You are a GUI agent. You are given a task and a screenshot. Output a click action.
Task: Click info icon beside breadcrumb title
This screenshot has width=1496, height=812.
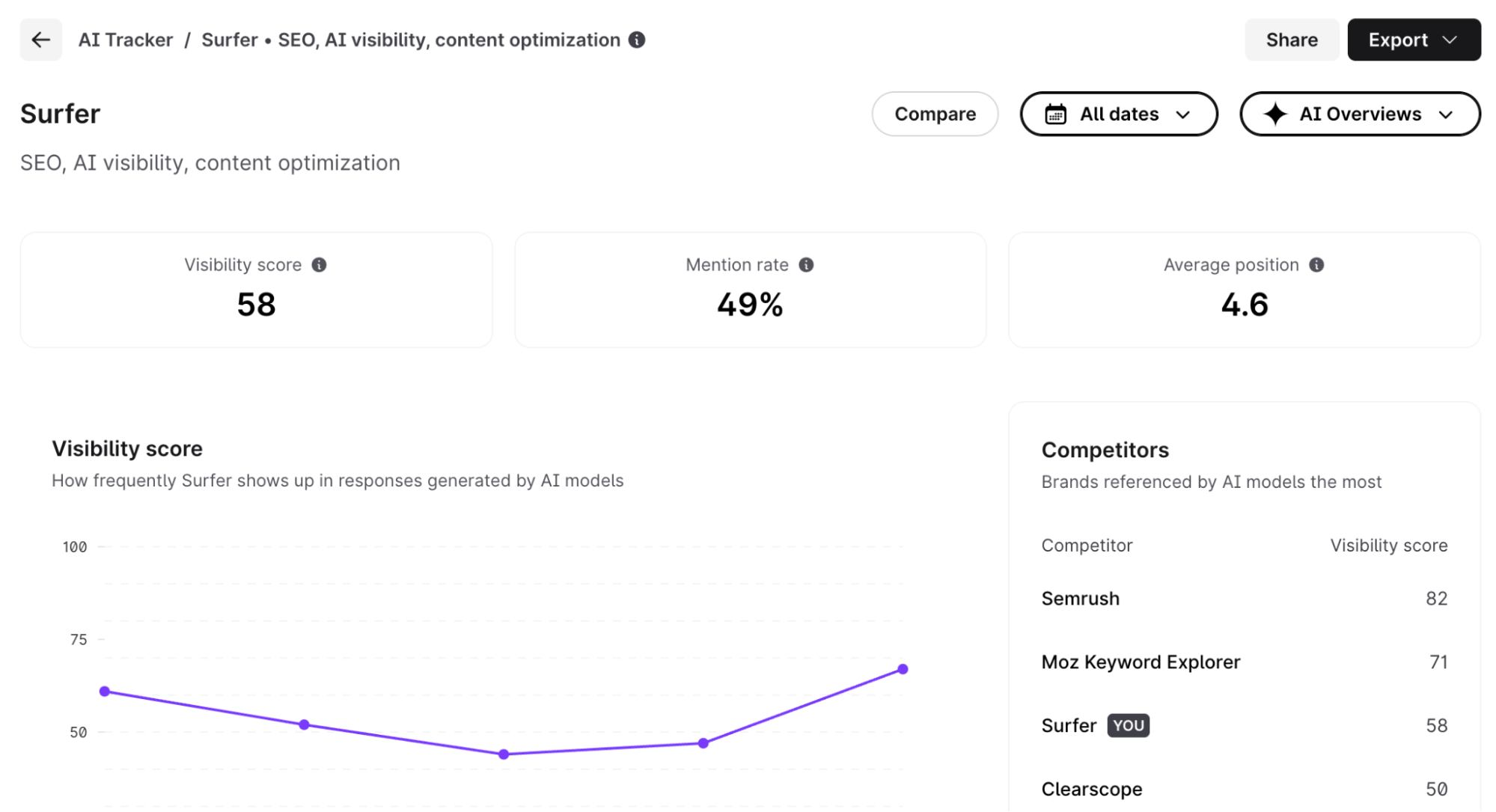pos(637,40)
